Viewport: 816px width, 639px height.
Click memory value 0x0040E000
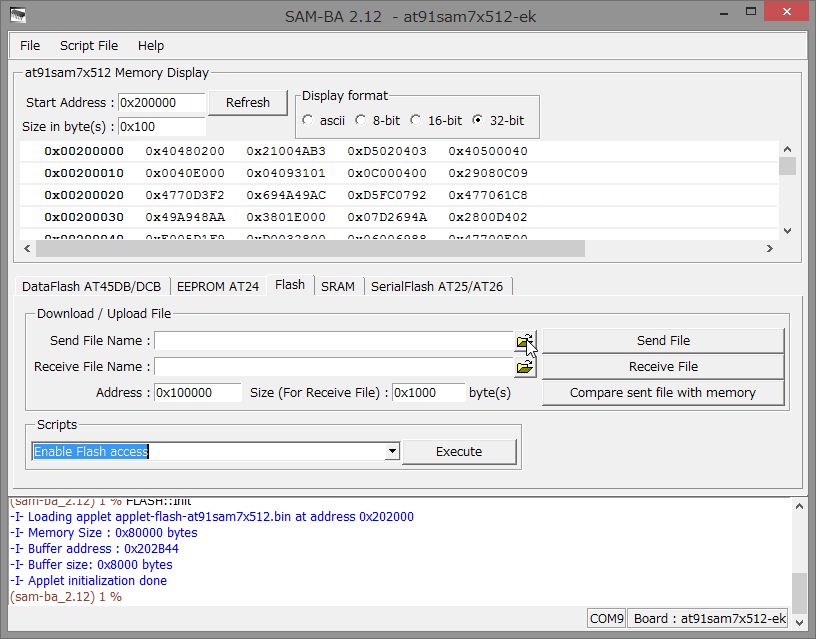pos(185,173)
